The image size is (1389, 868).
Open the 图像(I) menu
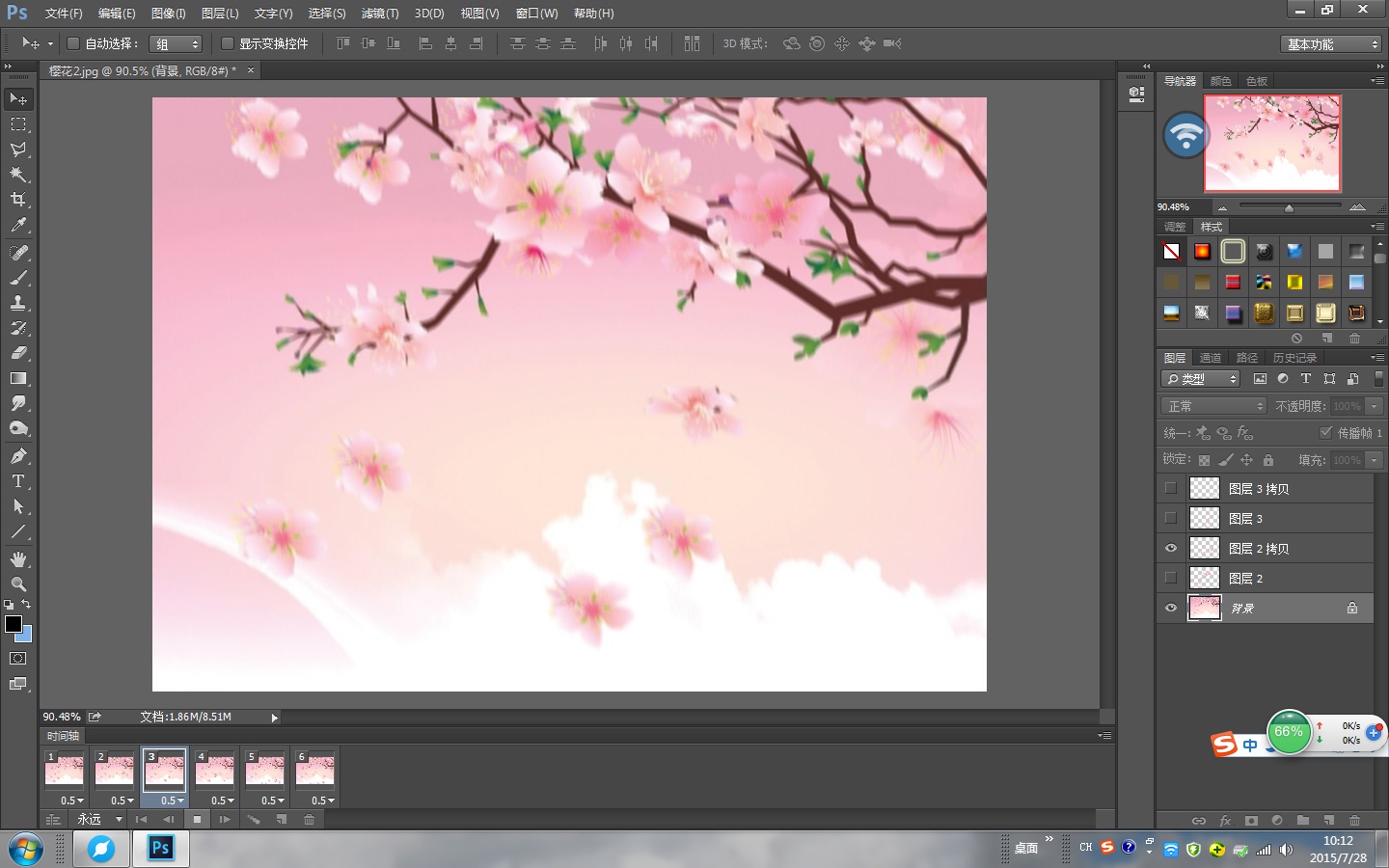(168, 14)
